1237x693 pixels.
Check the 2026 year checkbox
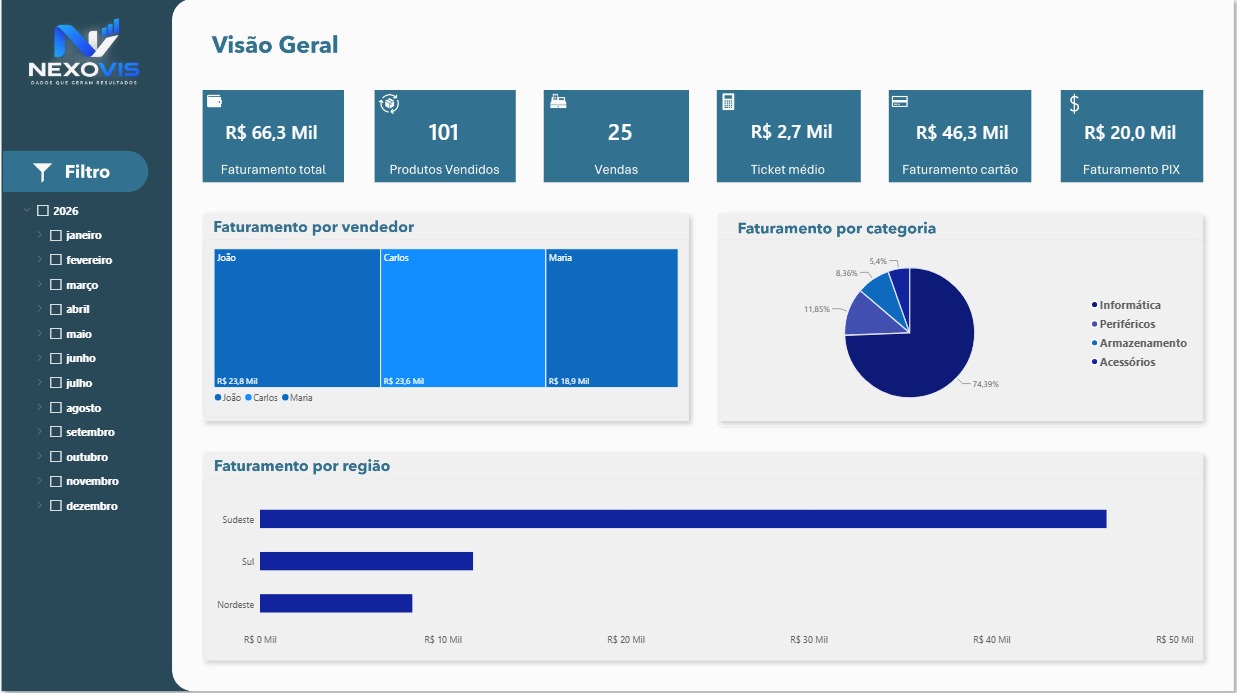point(42,211)
